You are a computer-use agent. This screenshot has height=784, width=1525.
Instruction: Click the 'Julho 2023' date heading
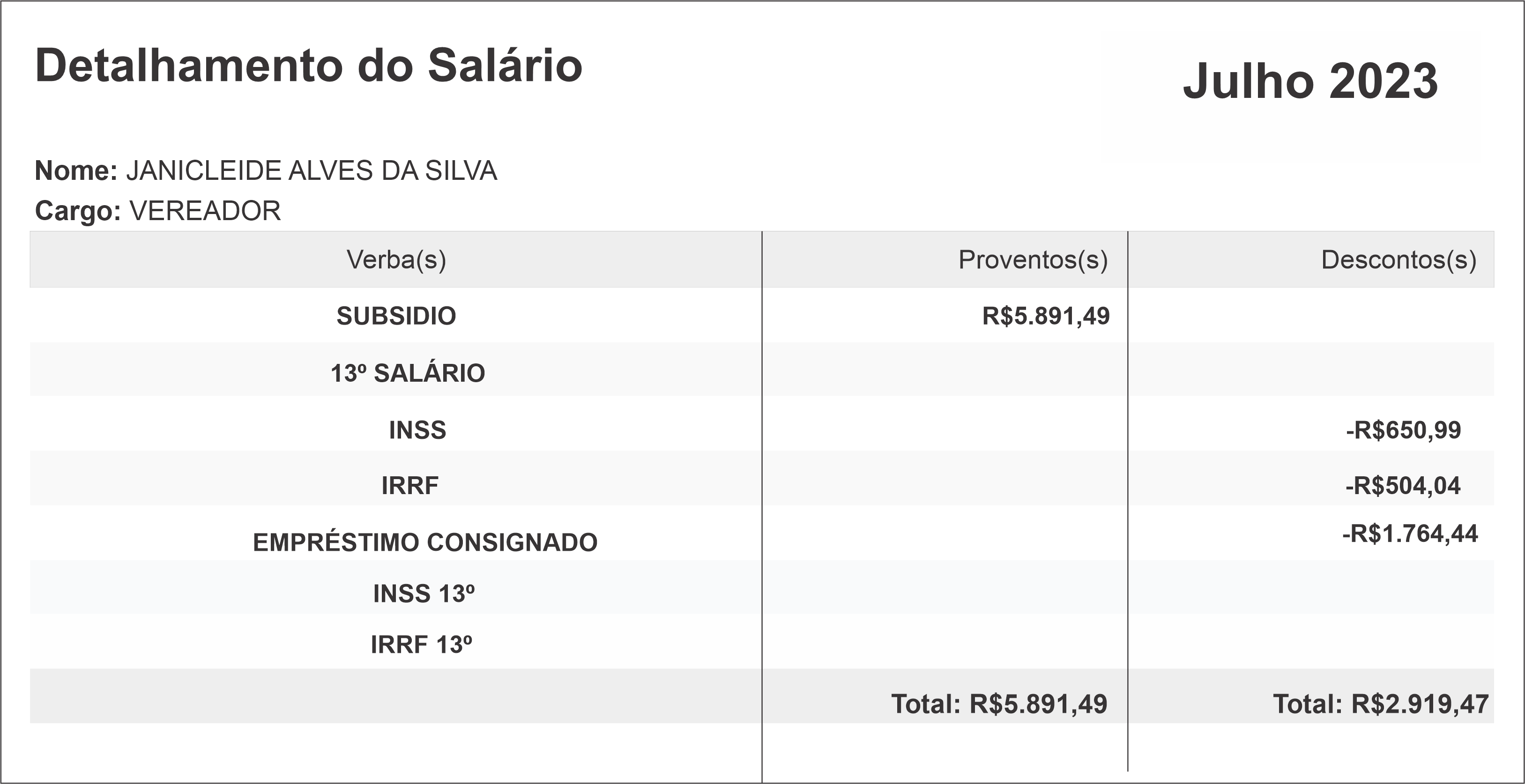(x=1310, y=81)
